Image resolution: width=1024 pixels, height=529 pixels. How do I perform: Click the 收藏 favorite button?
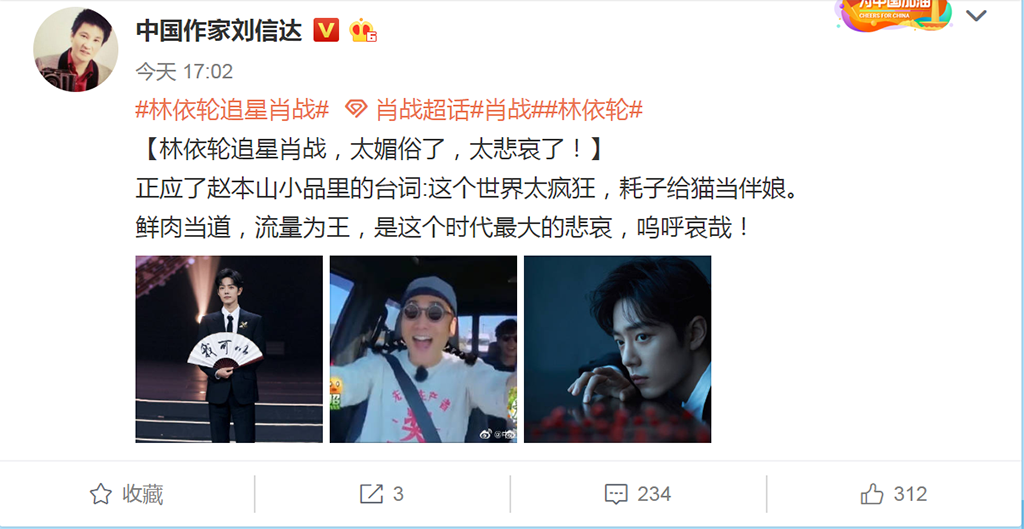pos(127,494)
